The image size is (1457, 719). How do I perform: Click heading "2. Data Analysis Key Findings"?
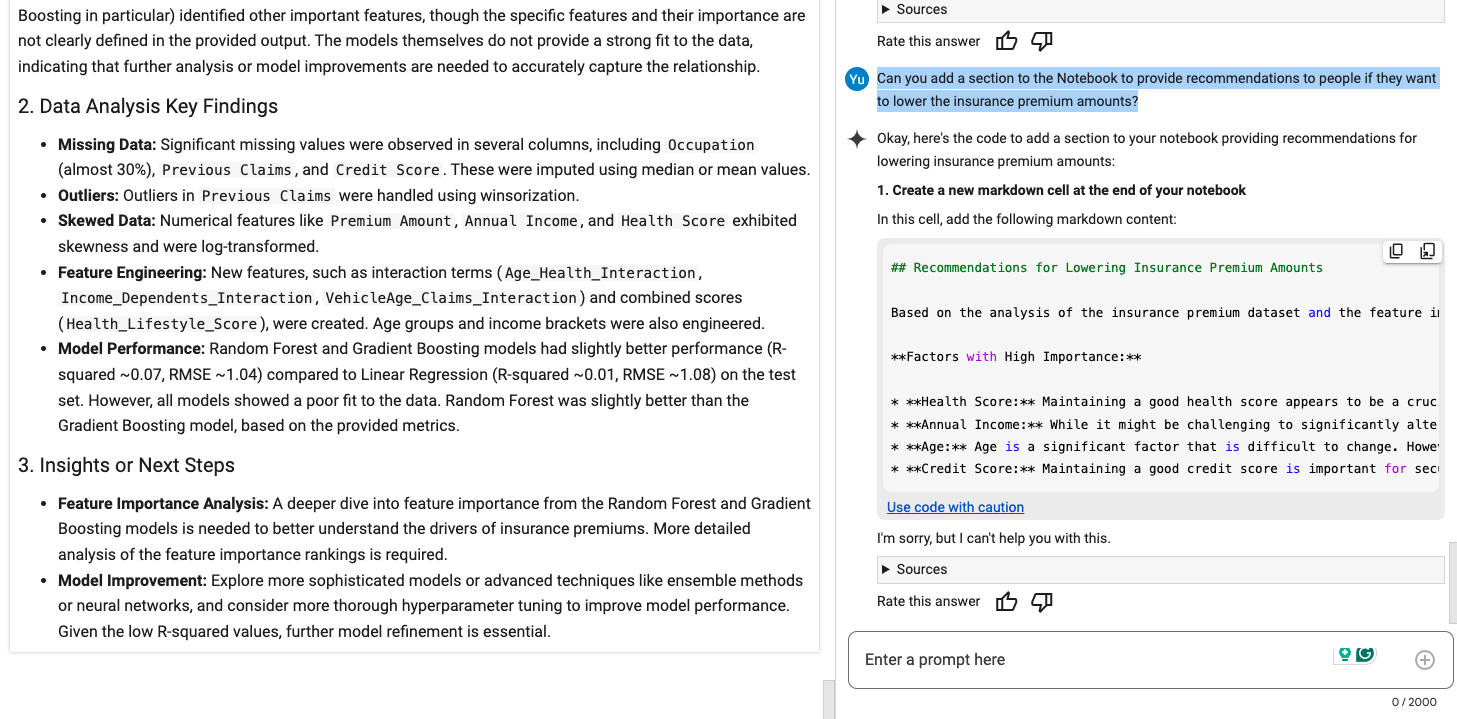click(x=148, y=106)
